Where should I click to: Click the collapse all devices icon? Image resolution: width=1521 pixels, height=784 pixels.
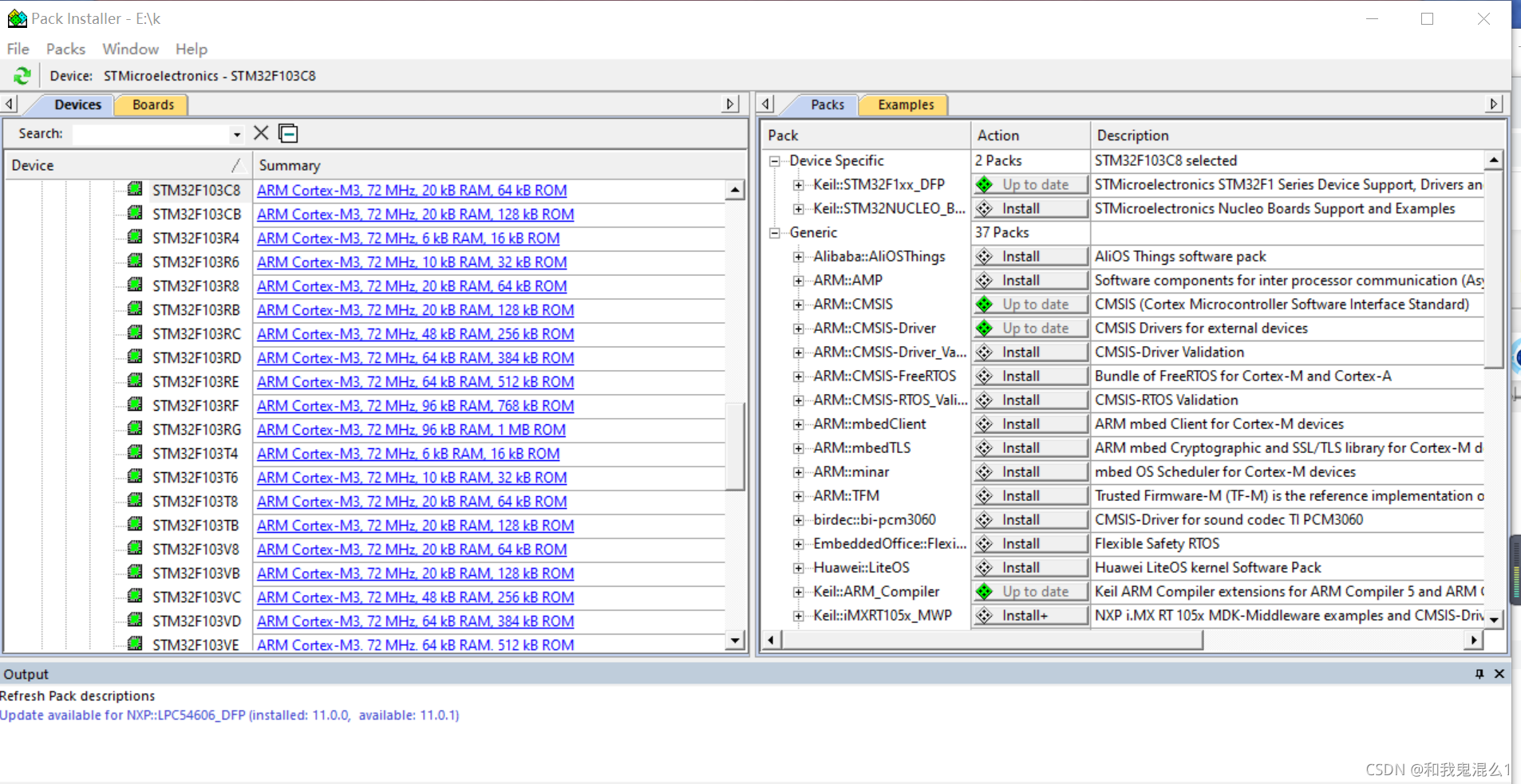coord(288,133)
